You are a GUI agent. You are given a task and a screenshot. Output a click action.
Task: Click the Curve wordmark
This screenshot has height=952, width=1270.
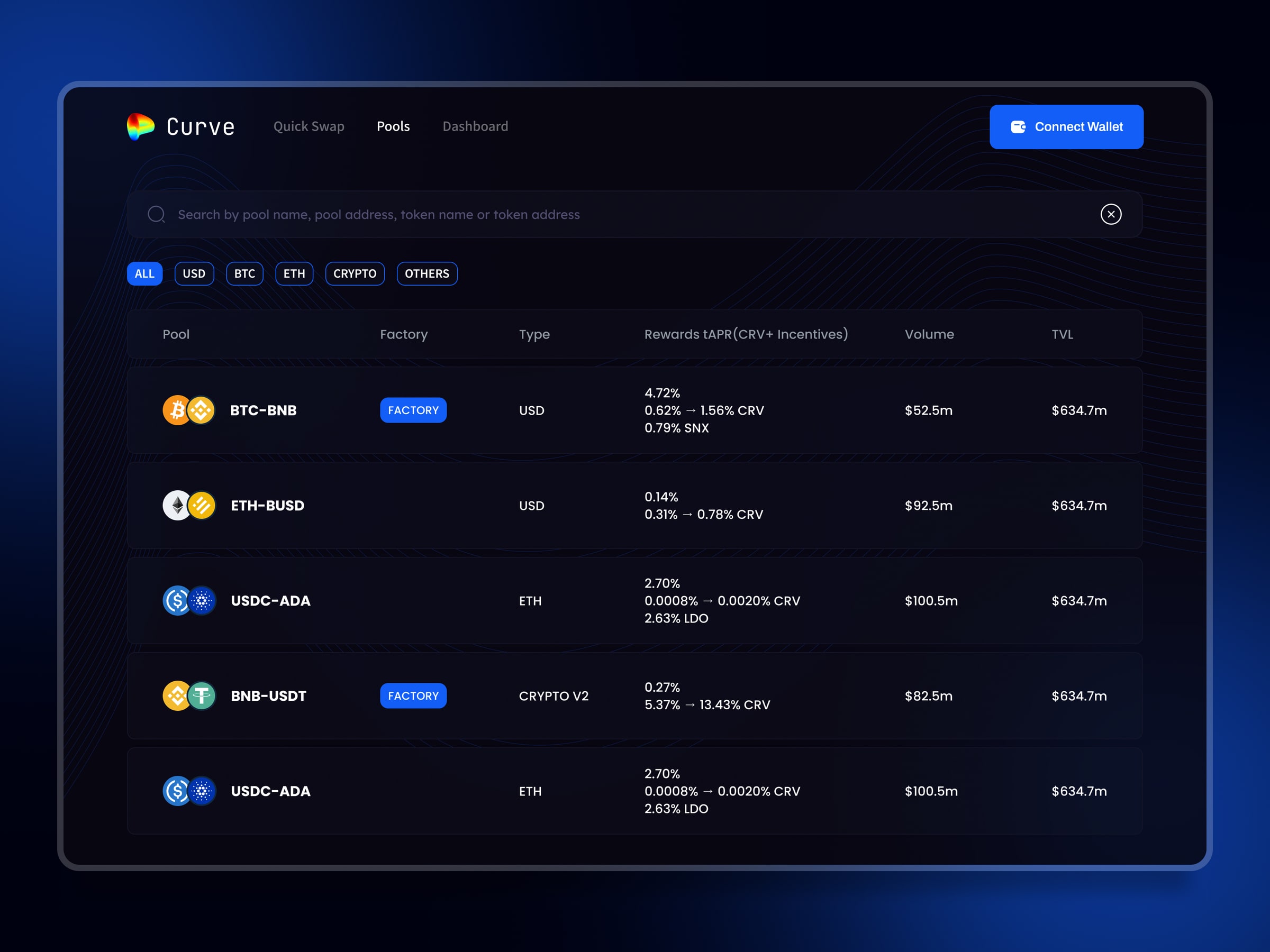pos(201,127)
